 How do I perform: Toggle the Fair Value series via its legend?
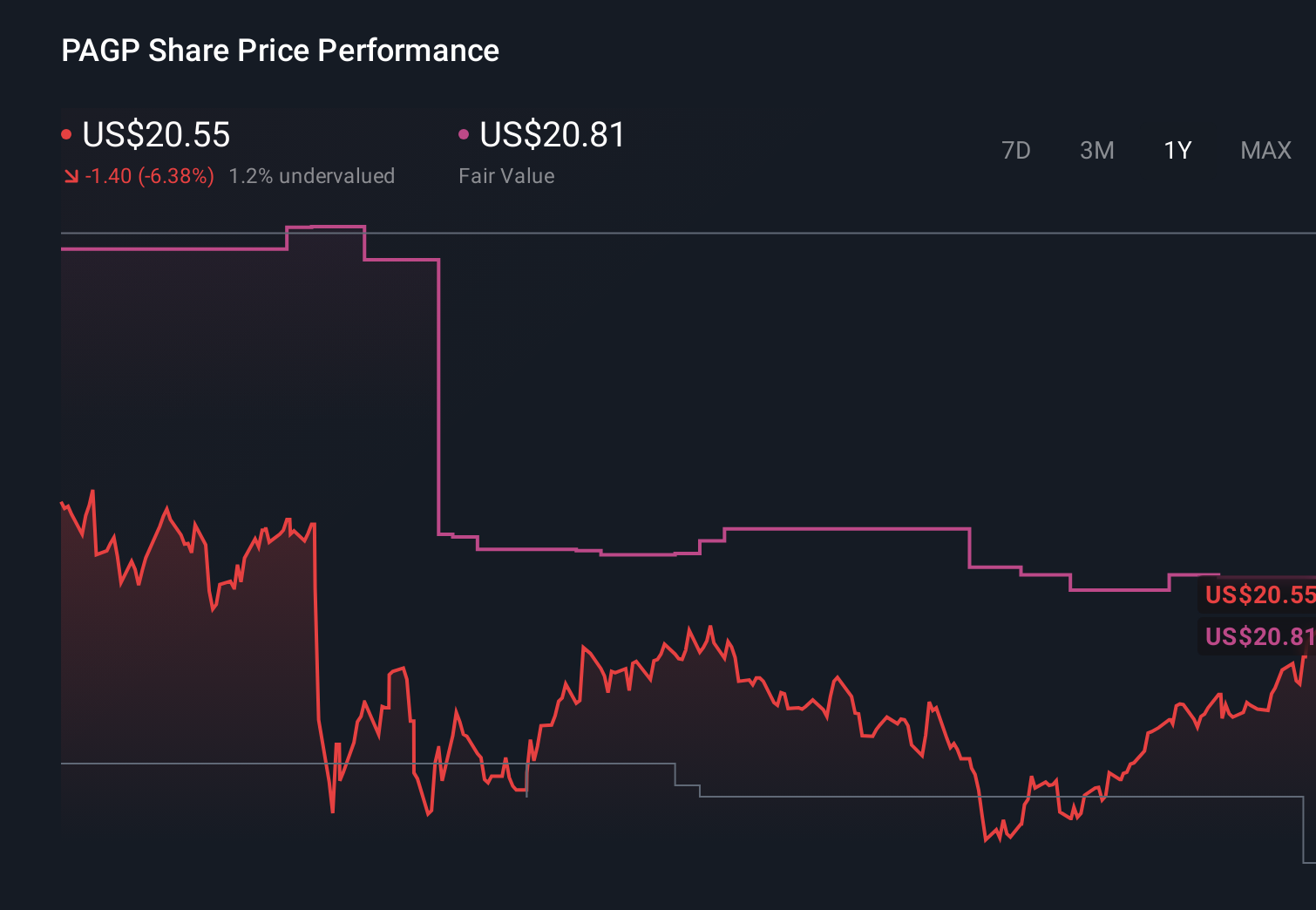(x=553, y=135)
